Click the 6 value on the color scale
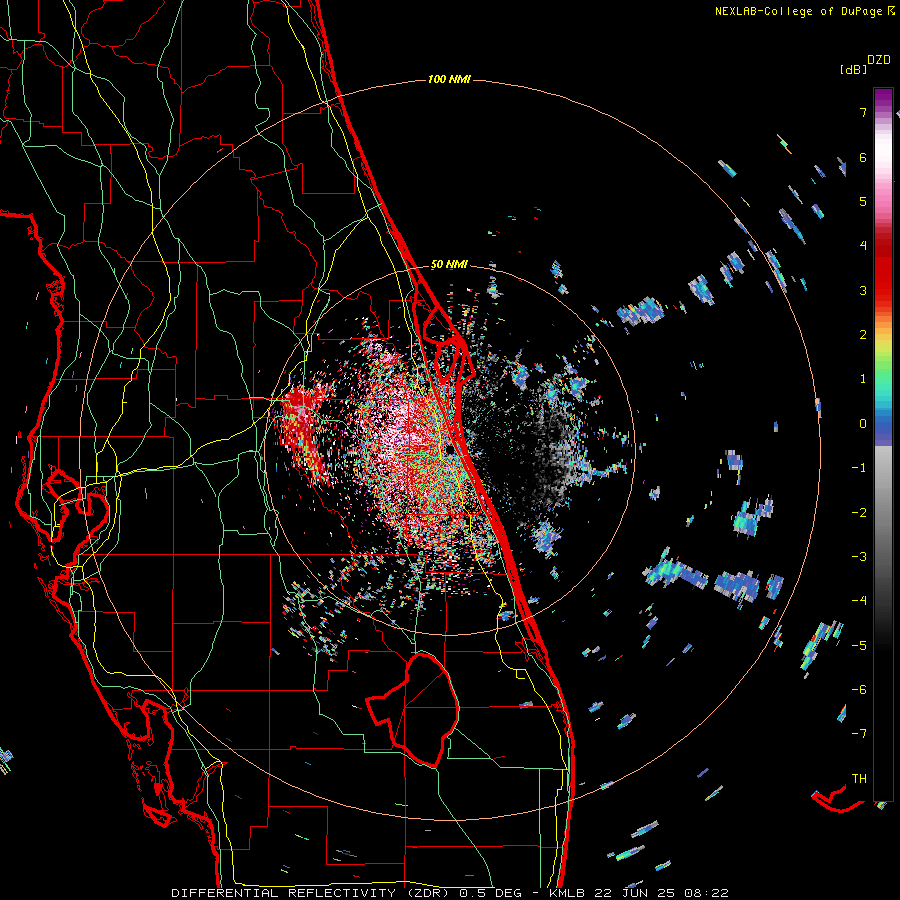This screenshot has height=900, width=900. (x=863, y=157)
